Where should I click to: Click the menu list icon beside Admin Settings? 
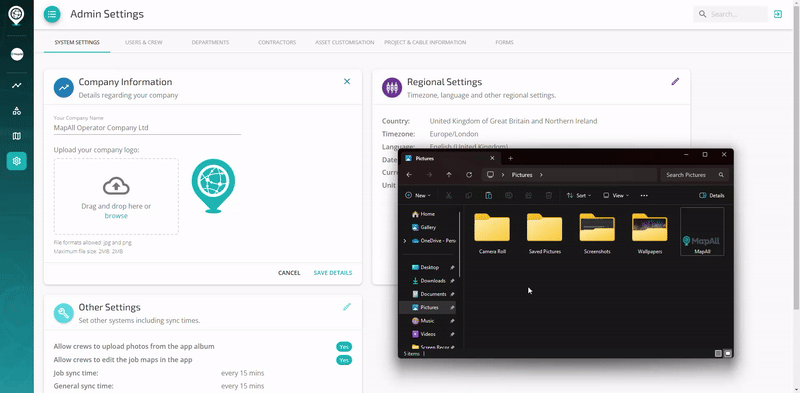click(52, 14)
